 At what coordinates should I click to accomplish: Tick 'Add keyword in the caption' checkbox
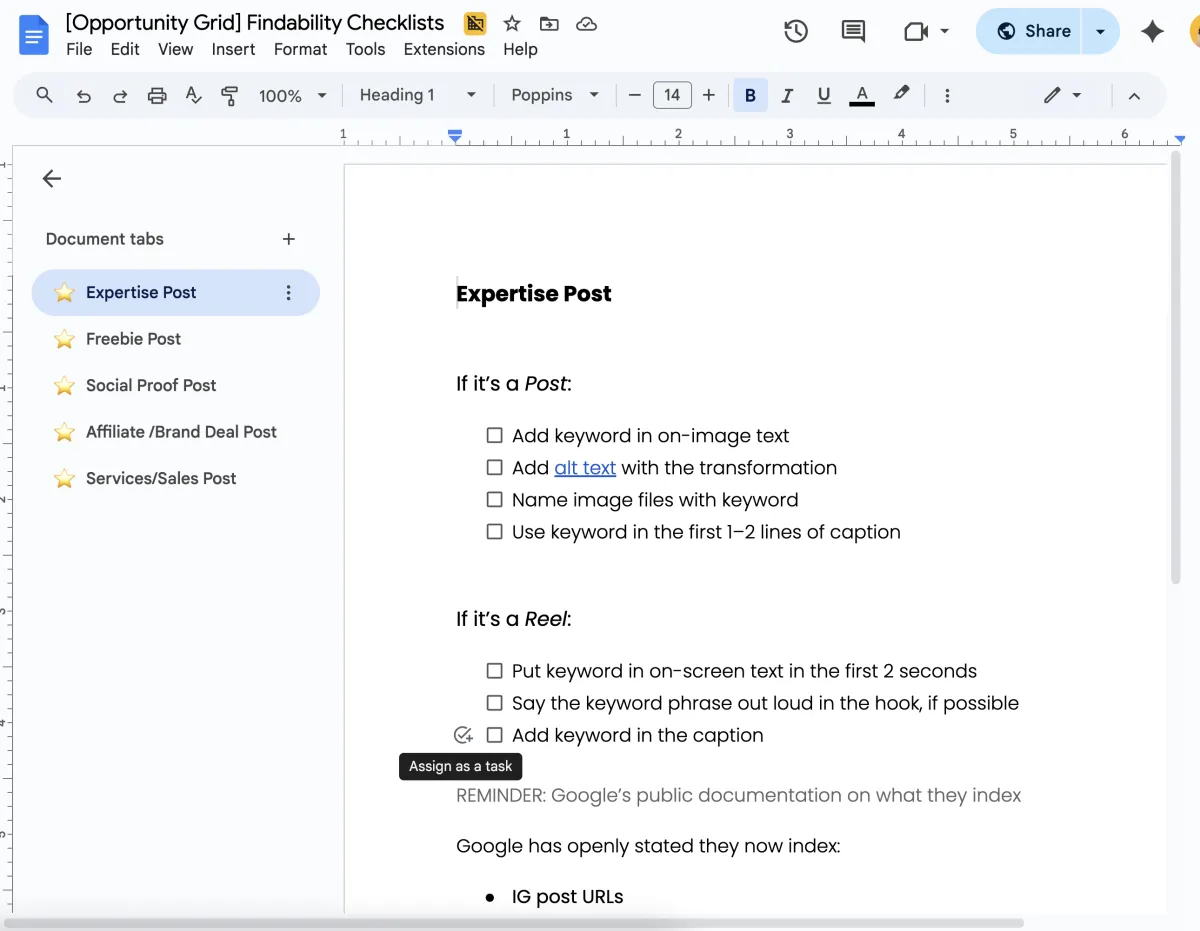[x=494, y=735]
